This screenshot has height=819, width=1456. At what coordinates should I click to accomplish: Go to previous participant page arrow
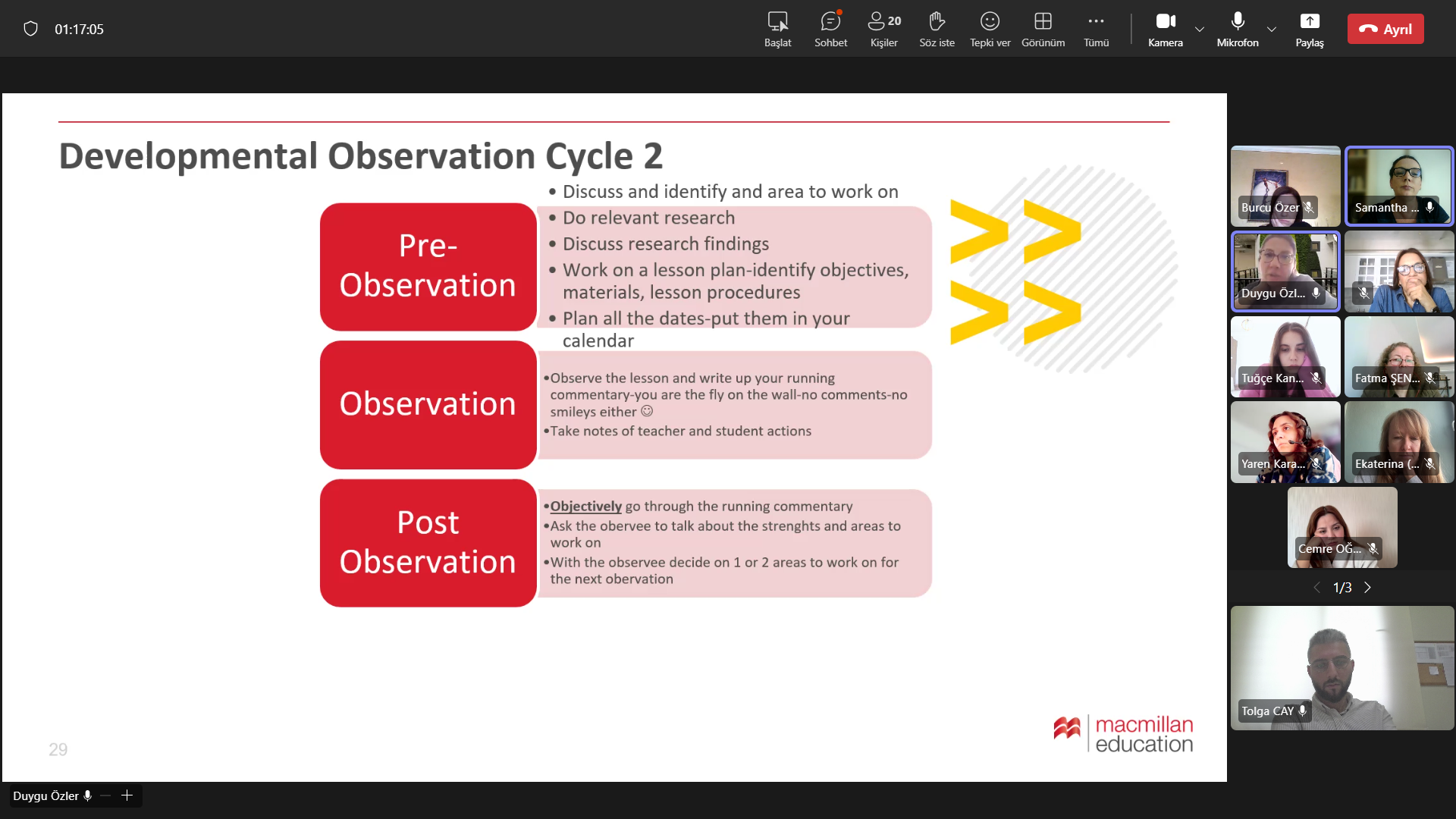click(x=1317, y=588)
